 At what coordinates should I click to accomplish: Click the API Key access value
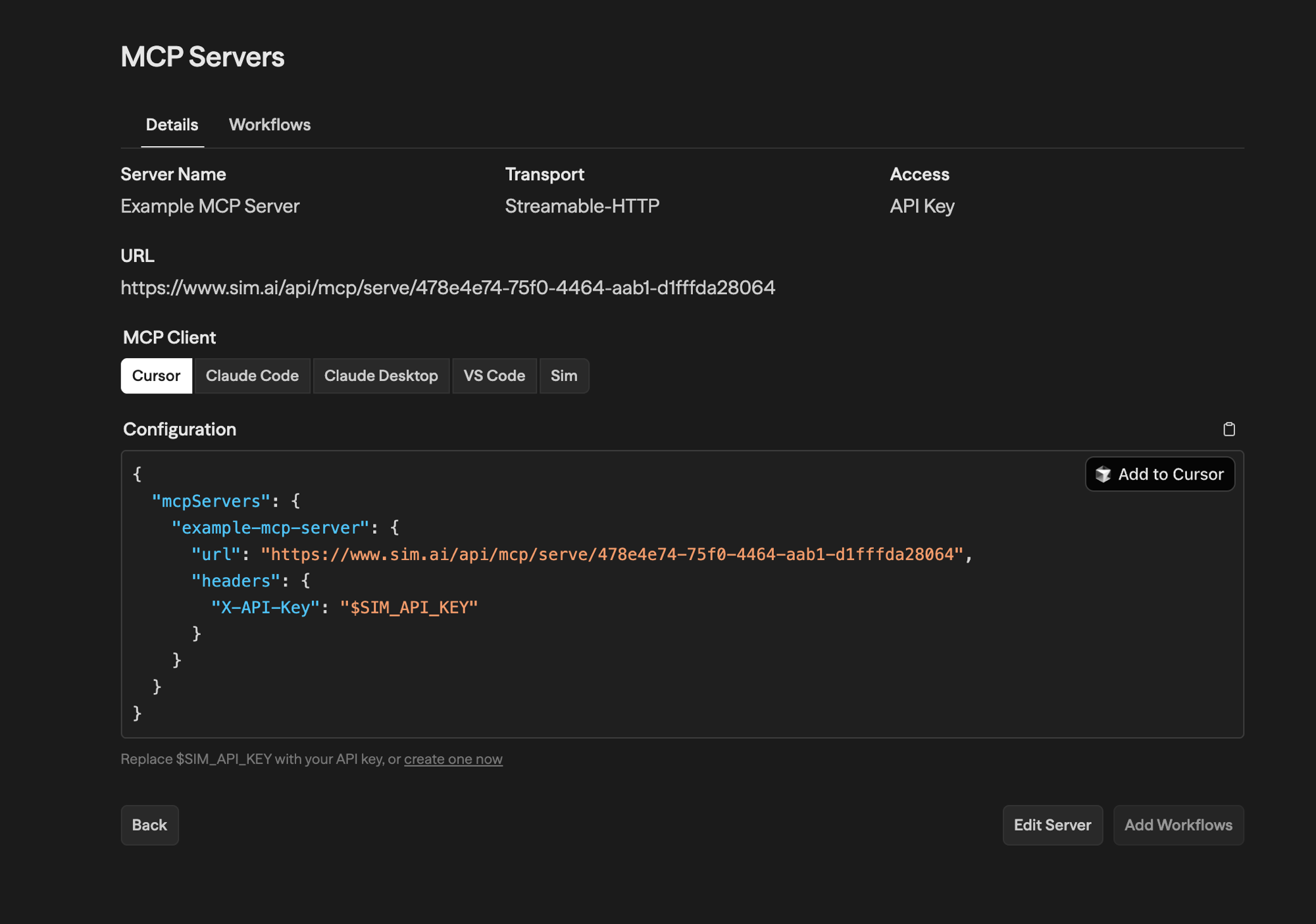922,206
